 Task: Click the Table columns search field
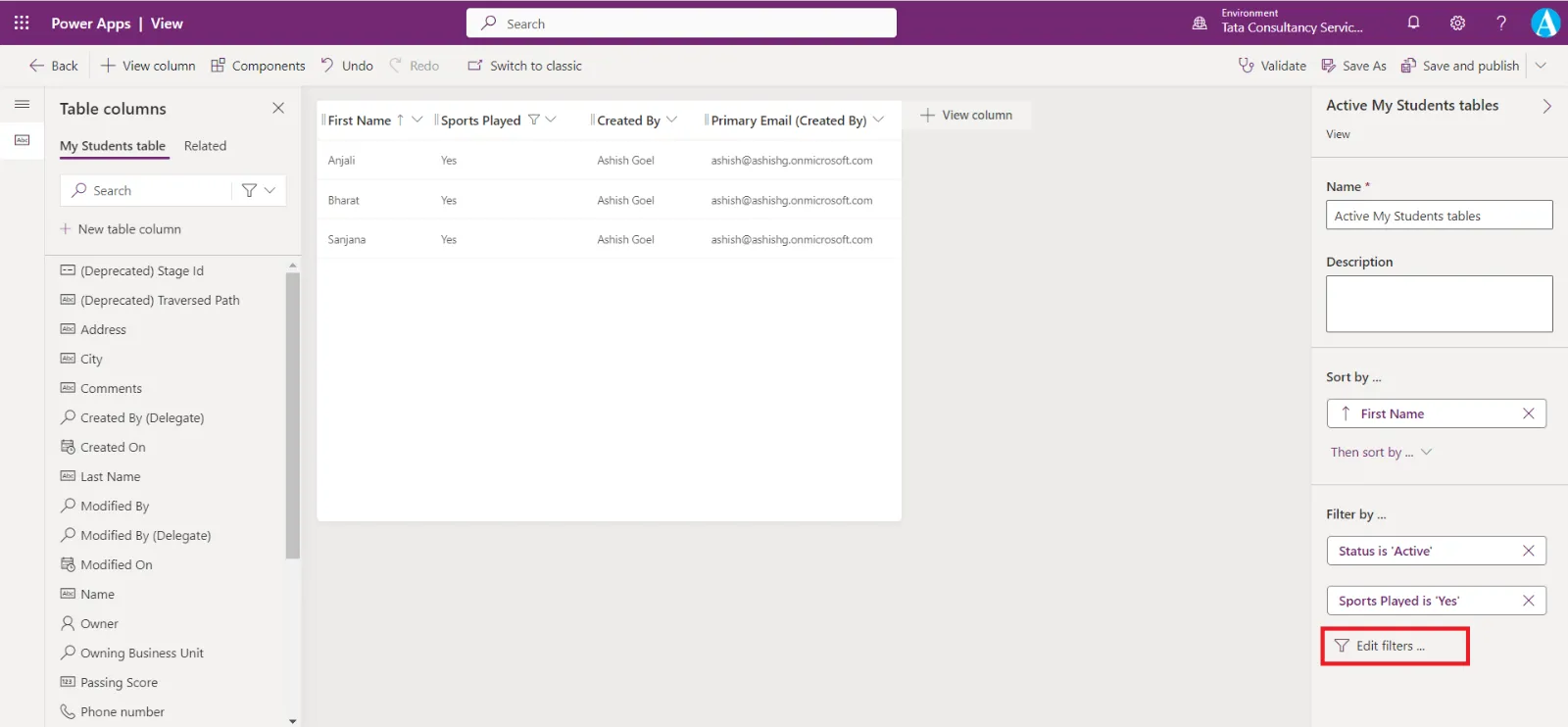tap(147, 190)
